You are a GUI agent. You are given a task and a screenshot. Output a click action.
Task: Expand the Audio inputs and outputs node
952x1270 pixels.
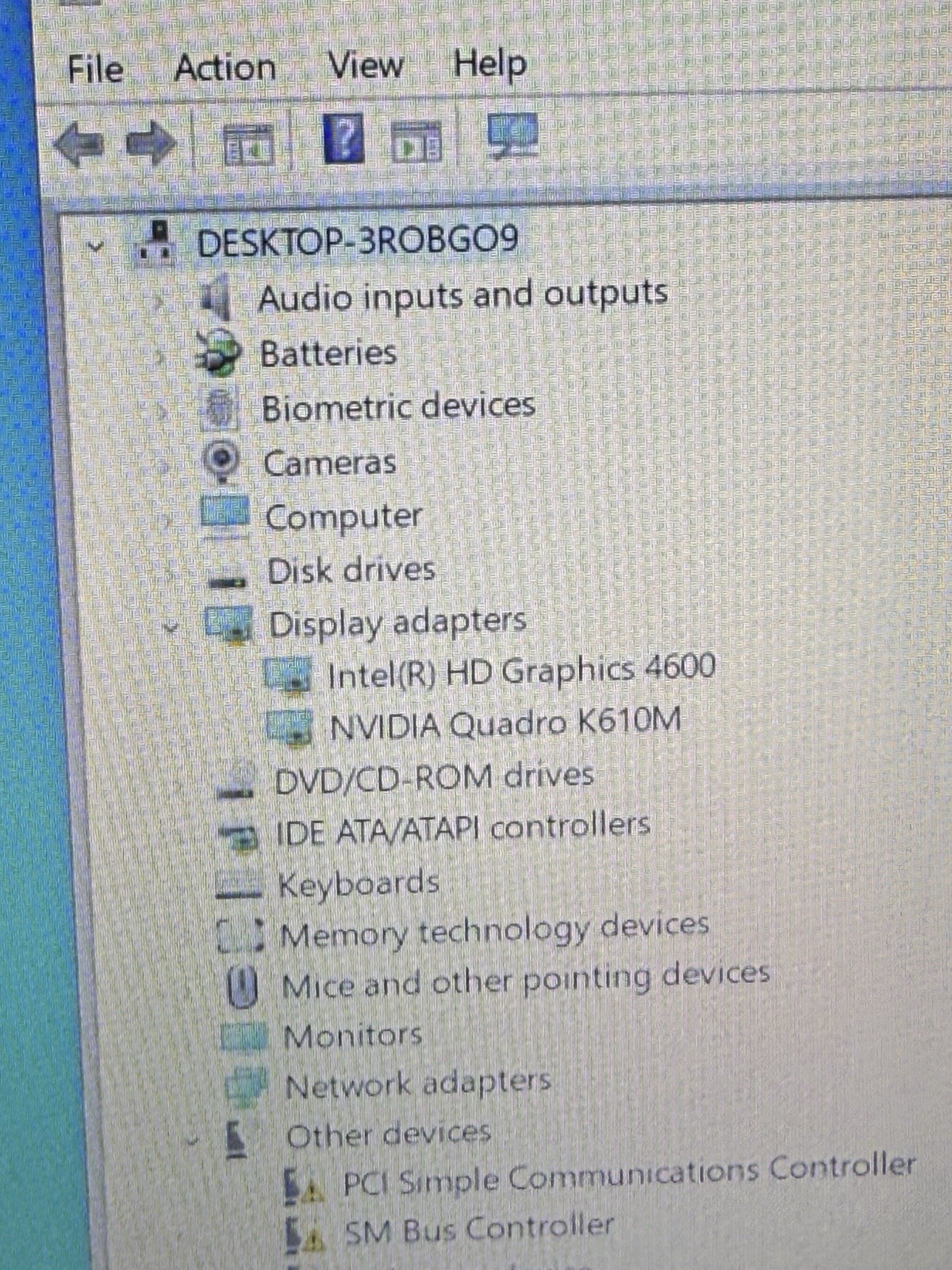[159, 302]
